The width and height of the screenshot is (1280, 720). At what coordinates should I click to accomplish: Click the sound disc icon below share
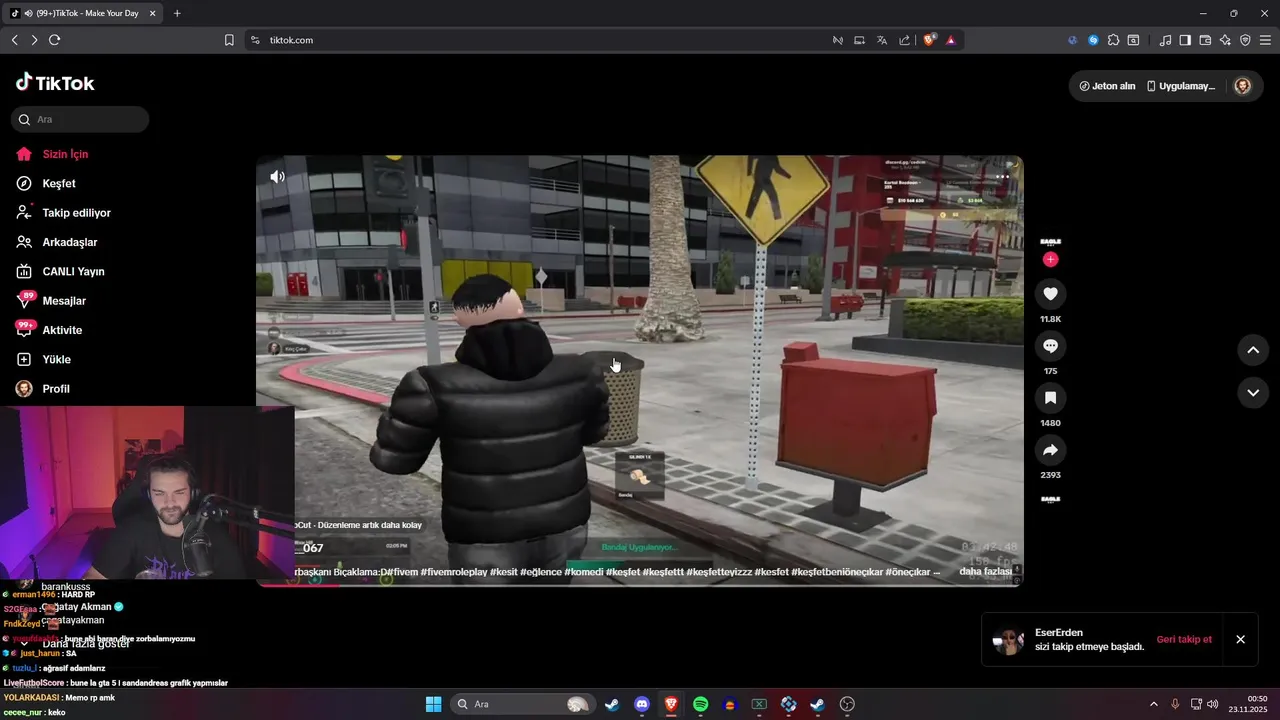click(1050, 498)
